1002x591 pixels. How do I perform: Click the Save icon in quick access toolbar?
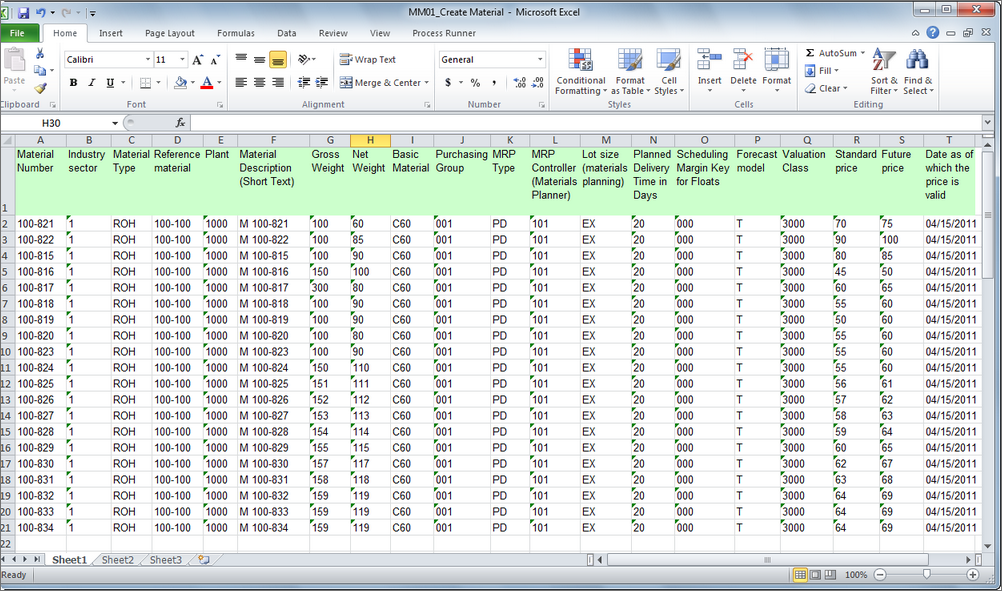click(22, 12)
